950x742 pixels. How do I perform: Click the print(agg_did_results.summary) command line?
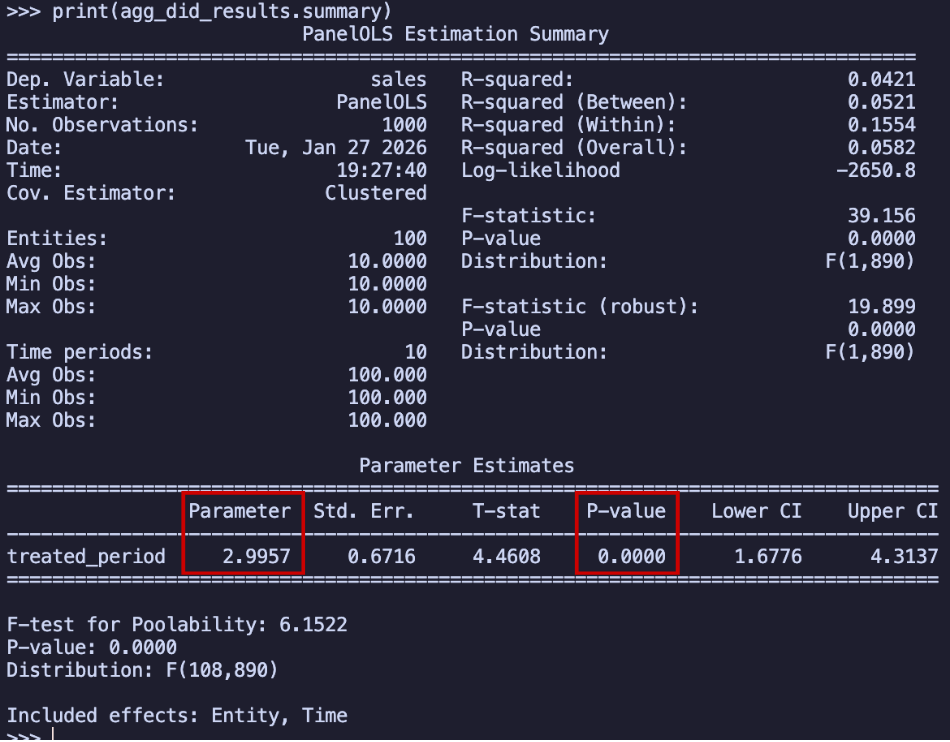click(x=200, y=11)
